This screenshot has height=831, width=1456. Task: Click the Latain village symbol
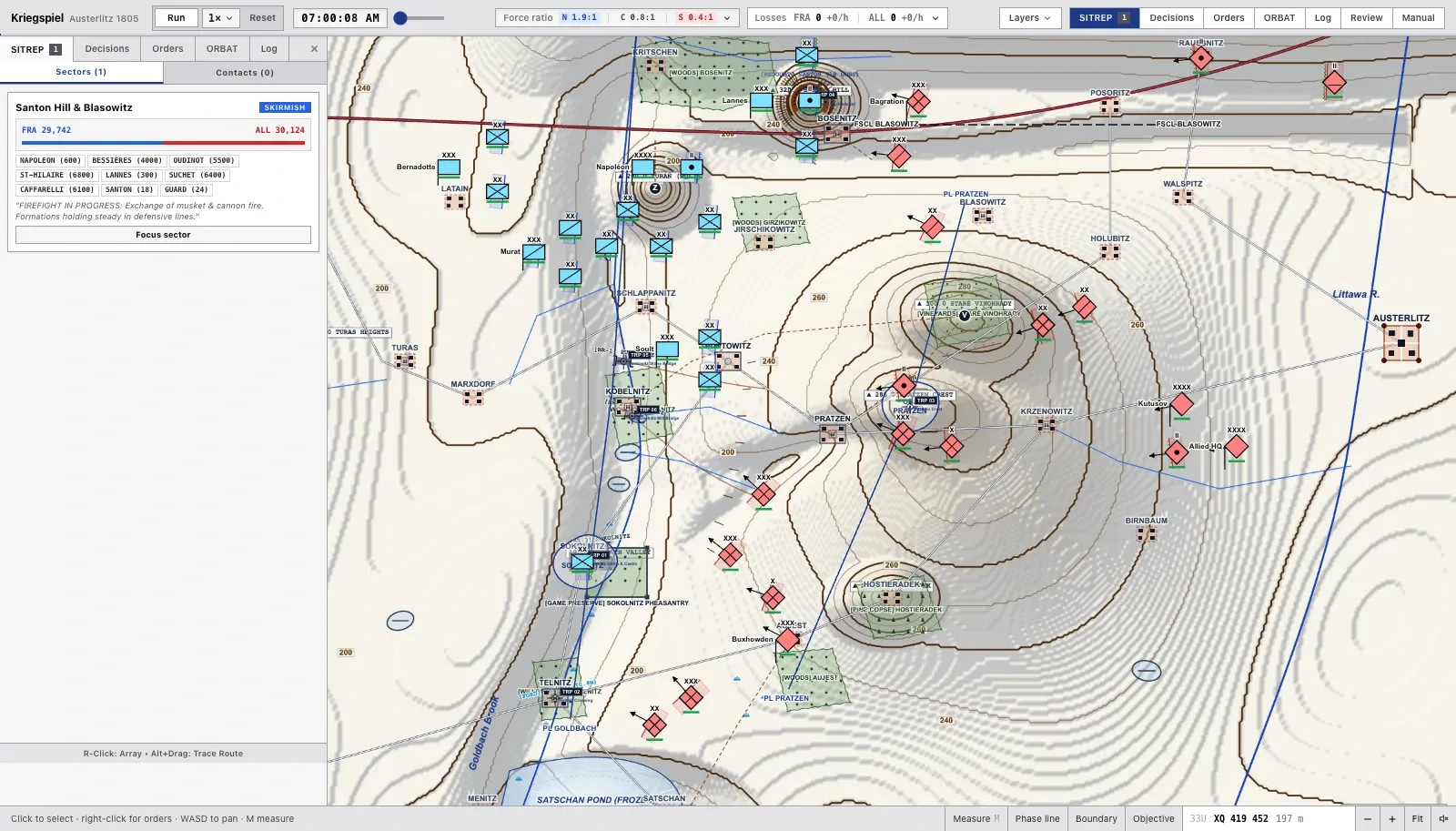[455, 201]
